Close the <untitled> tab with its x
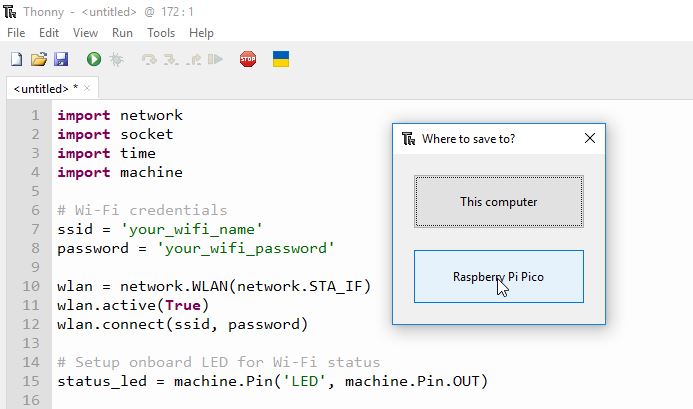 pyautogui.click(x=87, y=88)
